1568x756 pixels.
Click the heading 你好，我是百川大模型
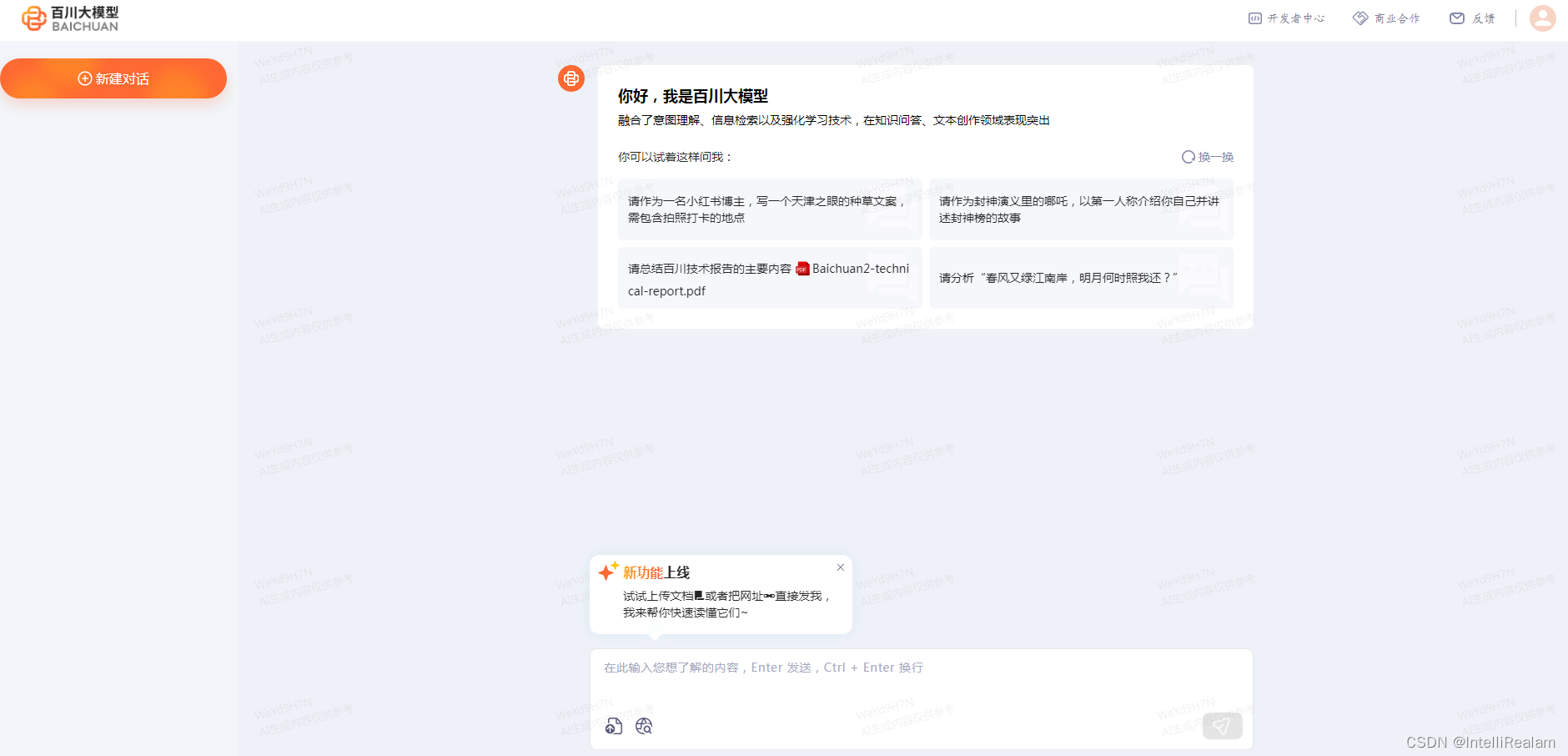point(693,96)
